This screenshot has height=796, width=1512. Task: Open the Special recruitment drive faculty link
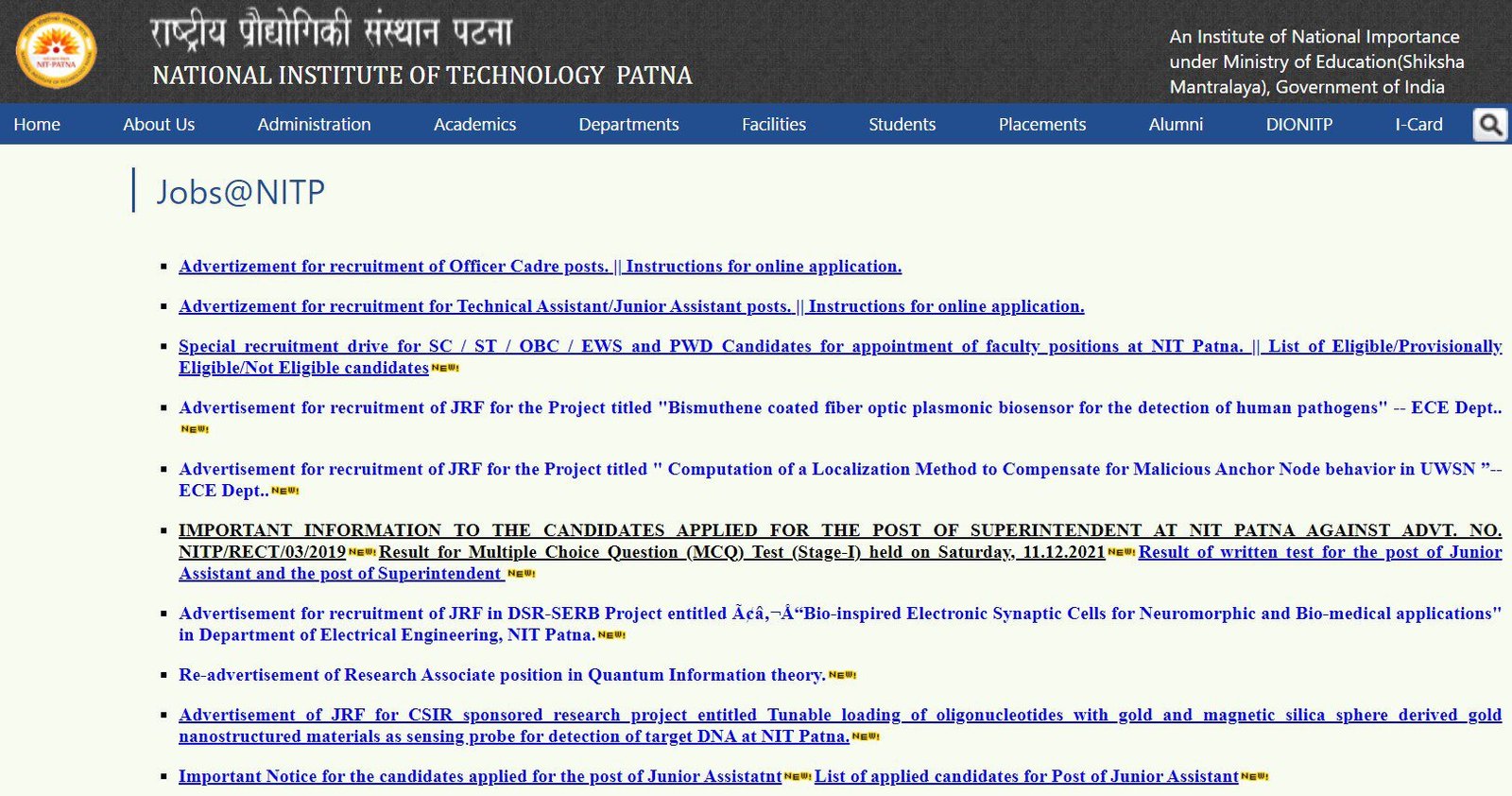point(709,347)
